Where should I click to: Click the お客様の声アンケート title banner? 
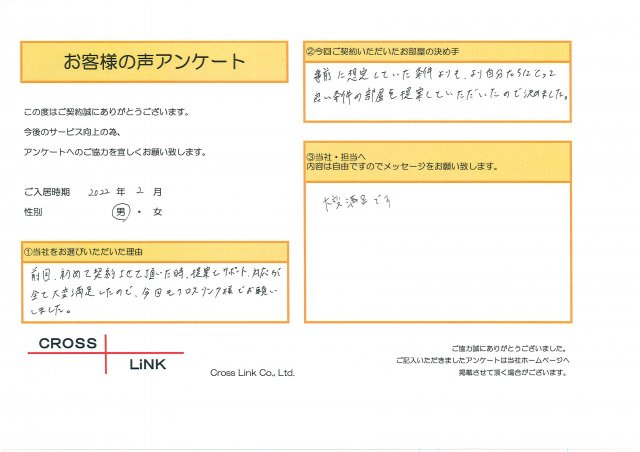pos(154,60)
